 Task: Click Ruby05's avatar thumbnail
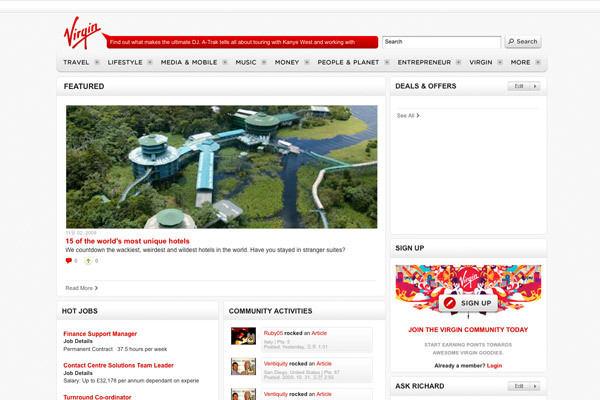pyautogui.click(x=243, y=336)
